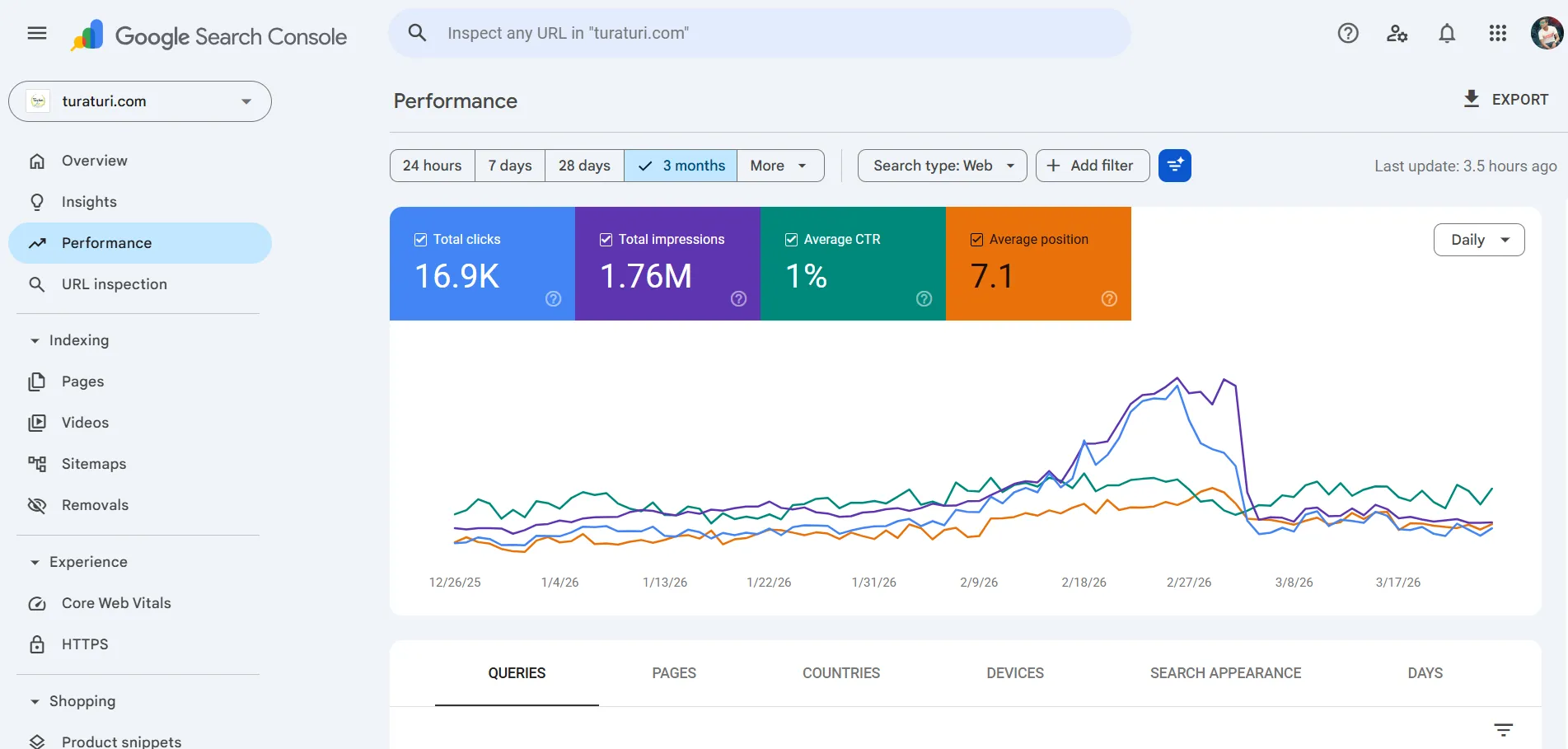Toggle the Total impressions checkbox
The height and width of the screenshot is (749, 1568).
(606, 240)
